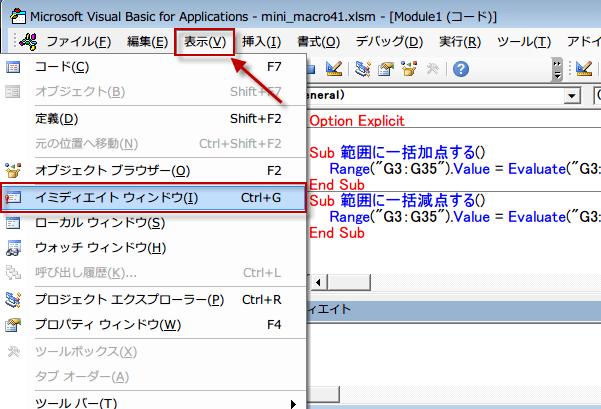Open the (General) object dropdown arrow
Image resolution: width=601 pixels, height=409 pixels.
coord(572,95)
